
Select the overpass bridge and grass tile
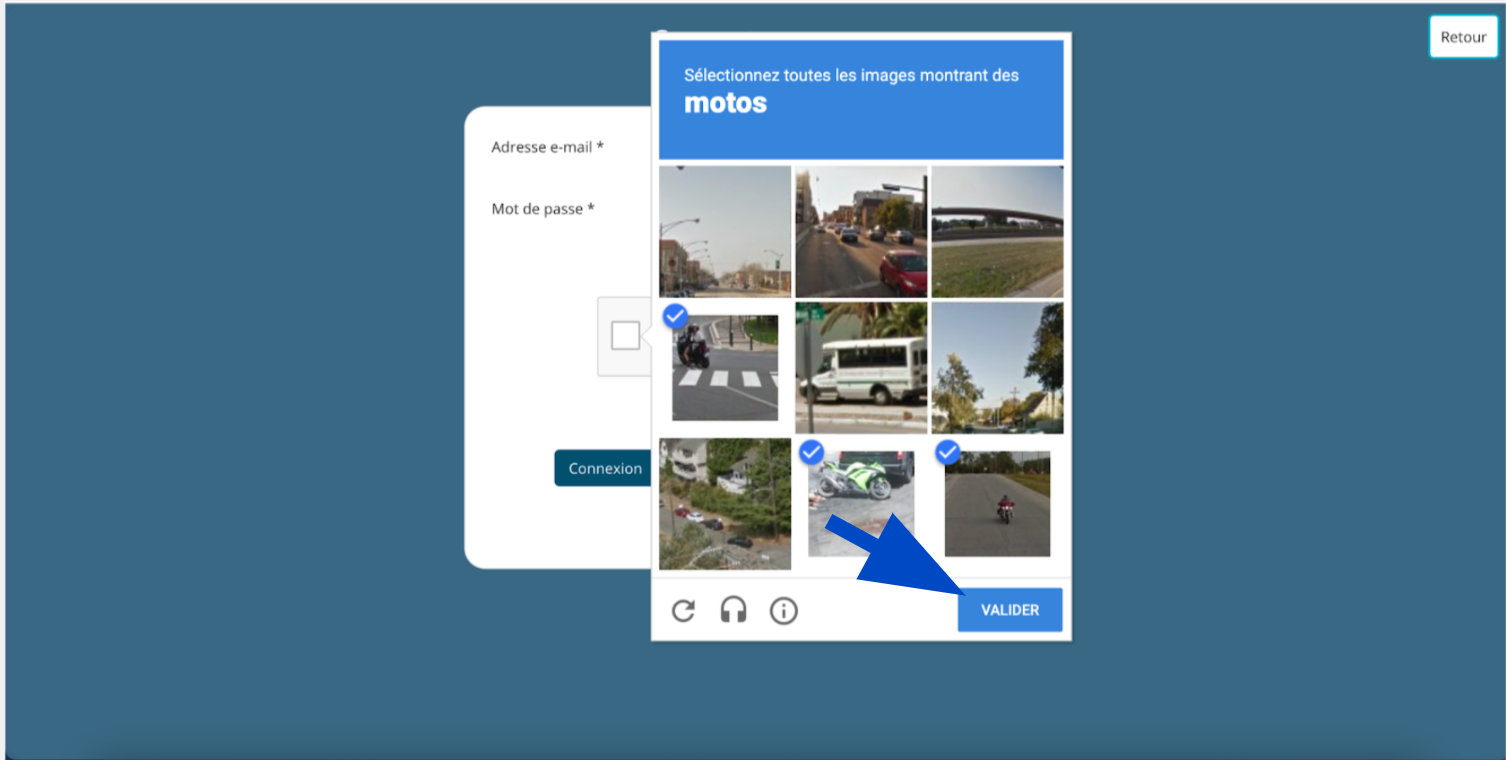[x=997, y=232]
